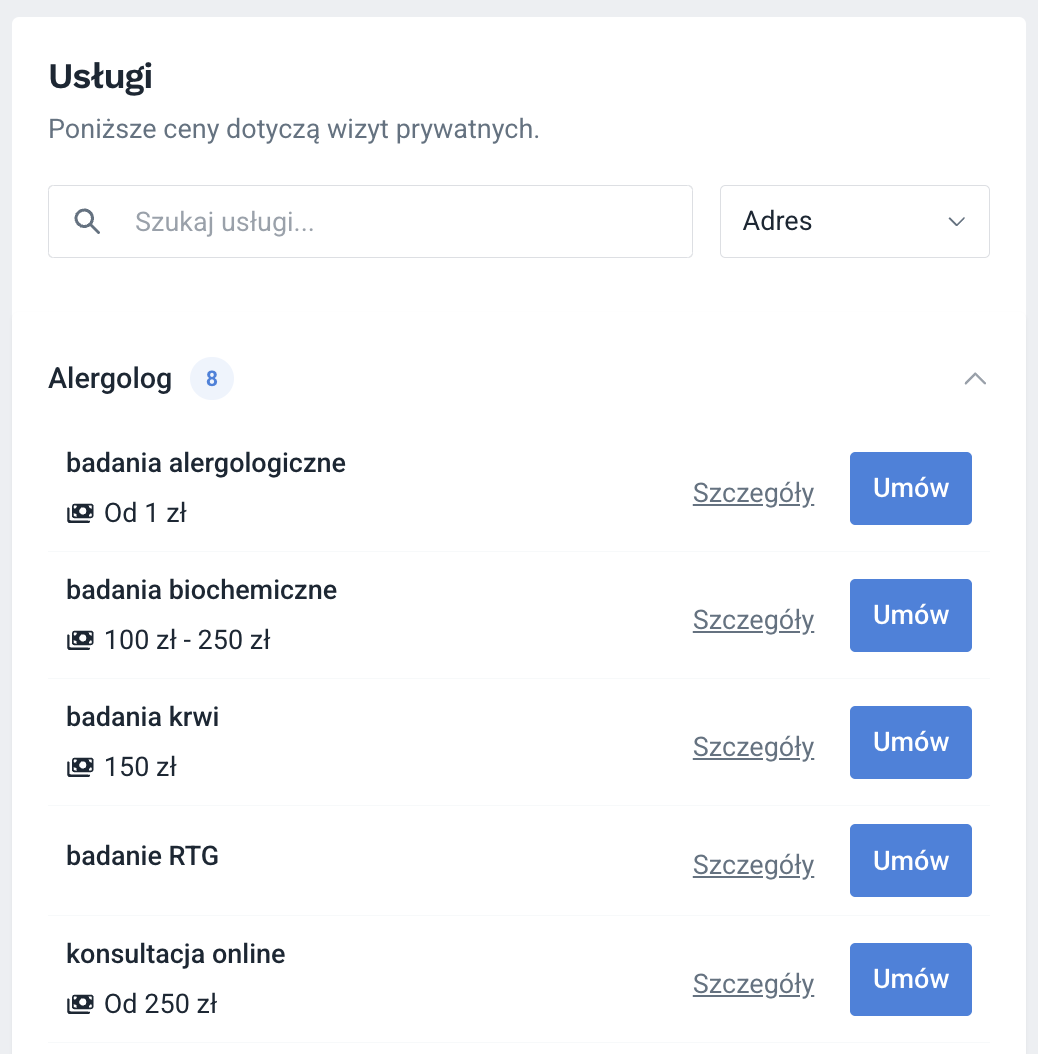Click the banknote icon beside "150 zł"

[80, 766]
